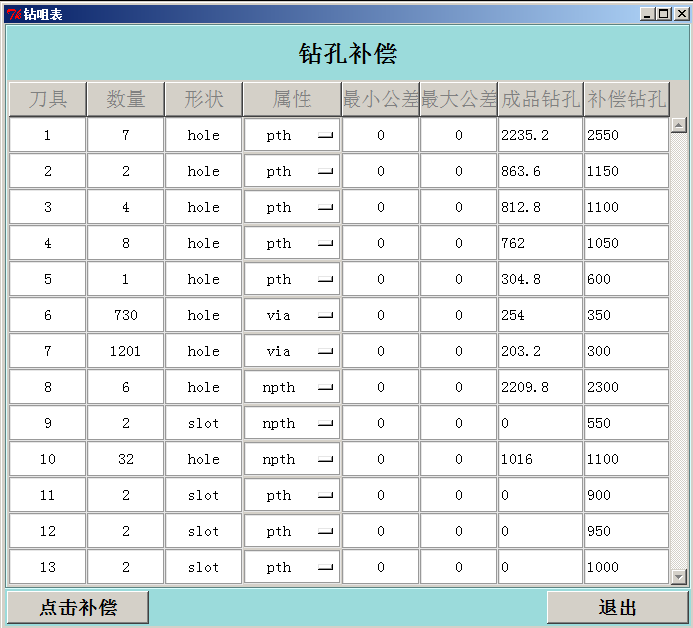Click the 刀具 column header
This screenshot has height=628, width=693.
tap(48, 99)
